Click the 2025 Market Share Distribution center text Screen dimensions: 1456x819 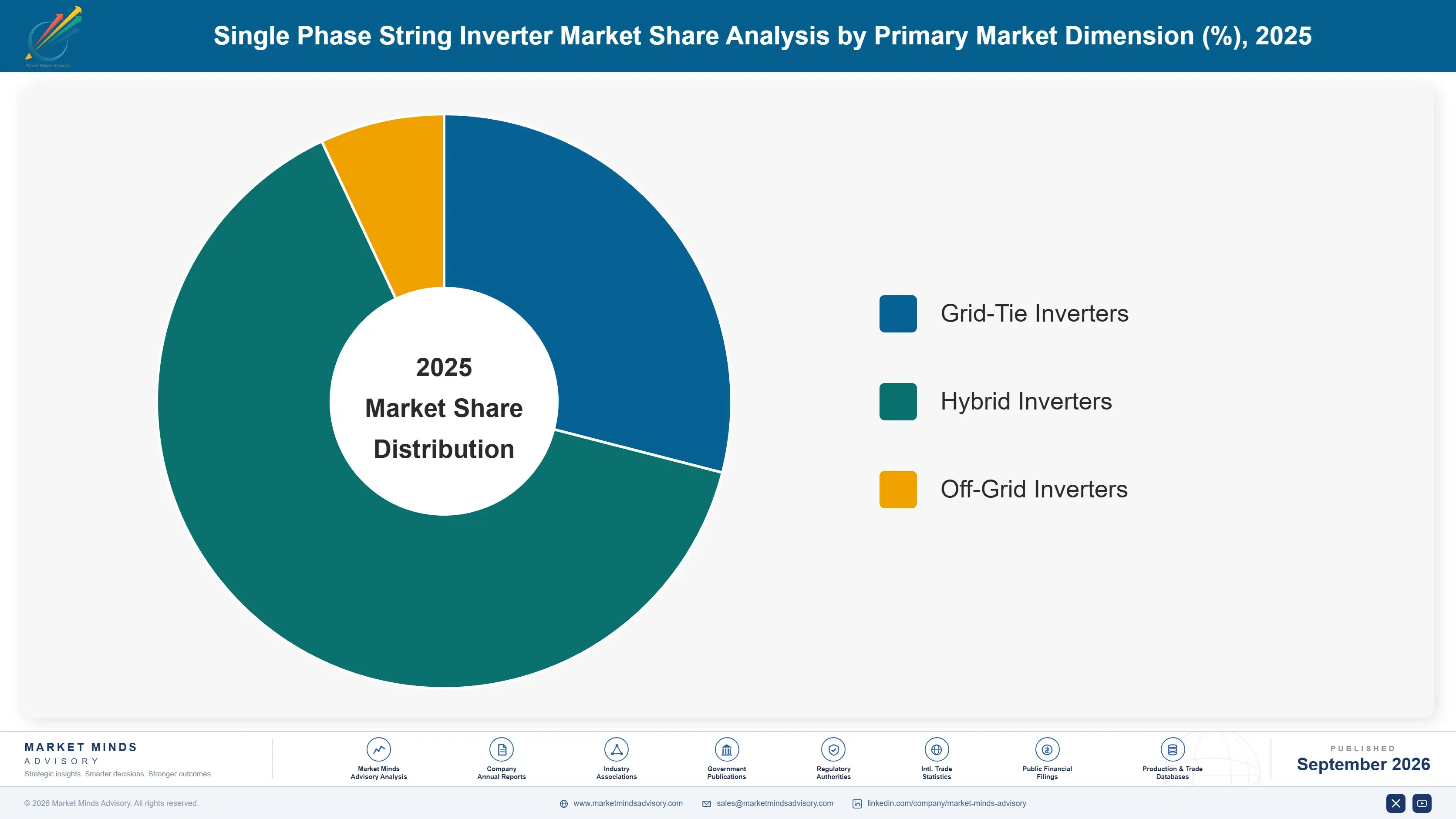[x=444, y=408]
